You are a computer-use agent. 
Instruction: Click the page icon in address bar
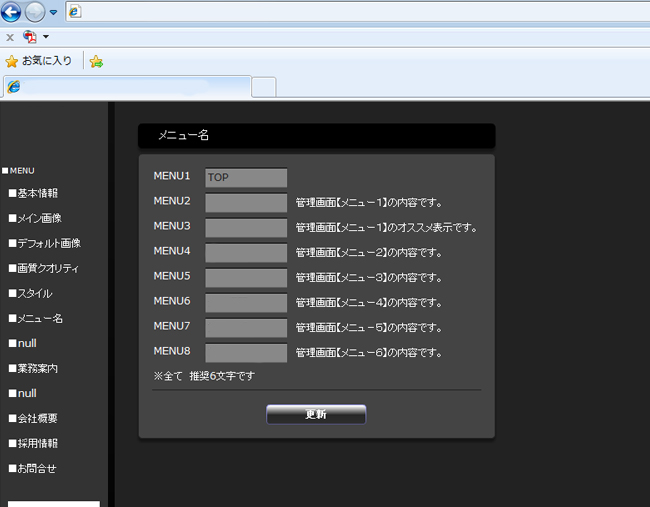point(76,12)
